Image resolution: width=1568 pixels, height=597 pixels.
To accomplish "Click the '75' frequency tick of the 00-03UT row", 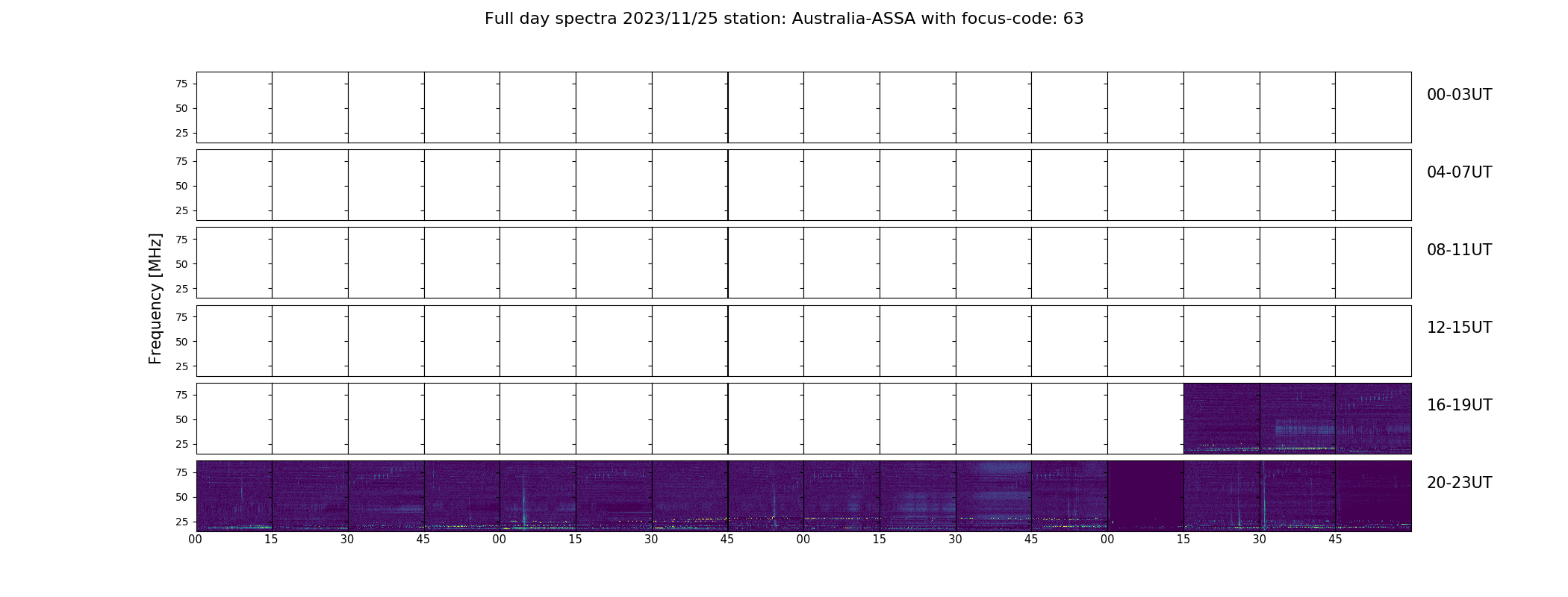I will point(181,84).
